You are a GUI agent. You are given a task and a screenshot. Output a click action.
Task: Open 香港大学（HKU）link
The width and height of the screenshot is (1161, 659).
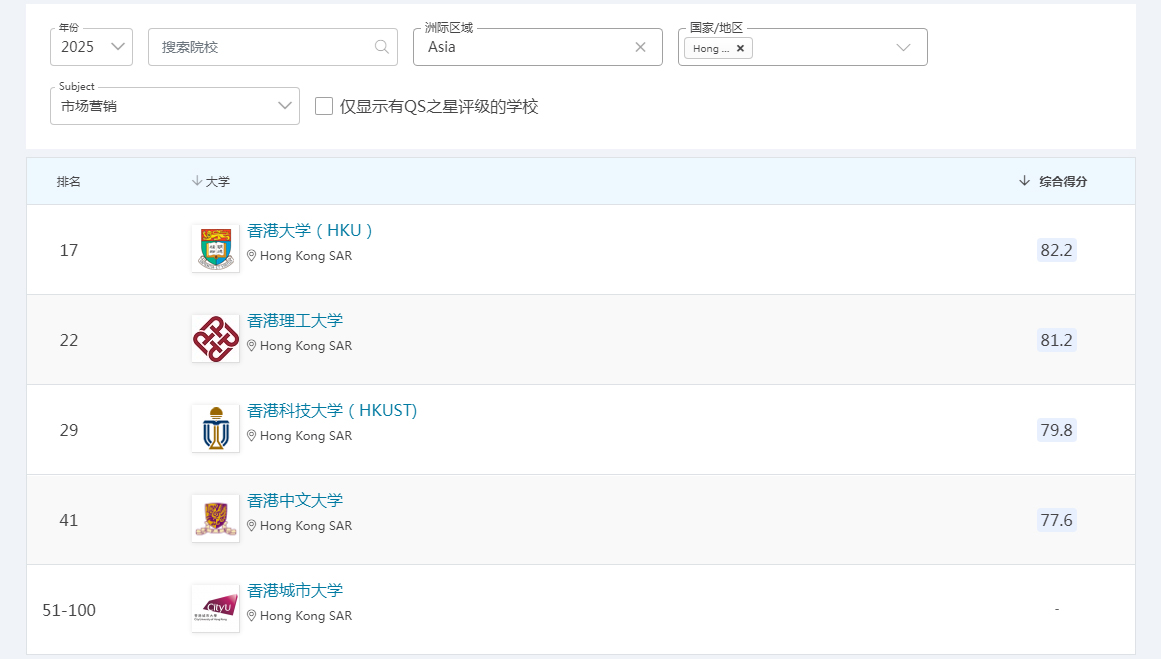click(310, 231)
